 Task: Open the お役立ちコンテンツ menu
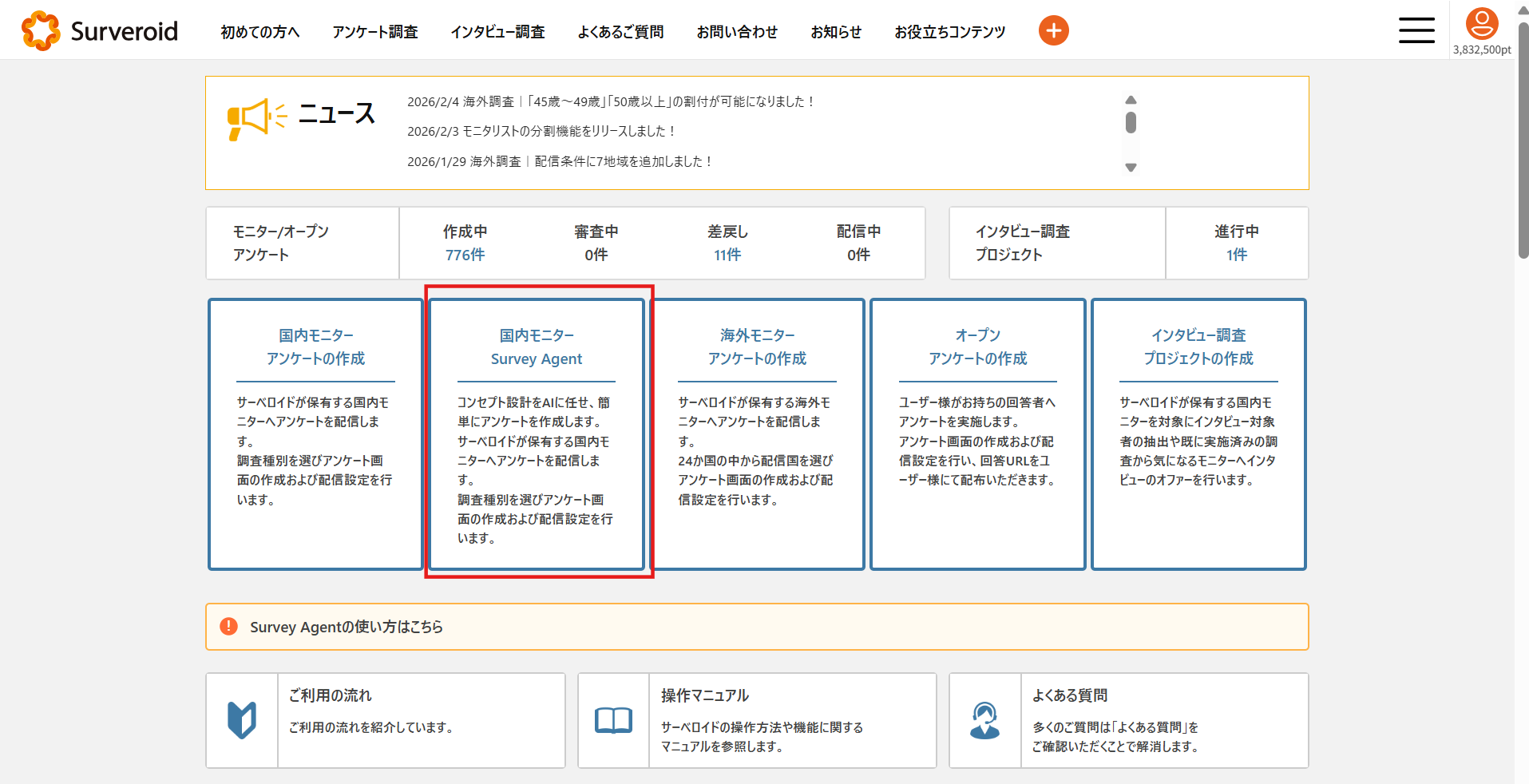click(949, 32)
